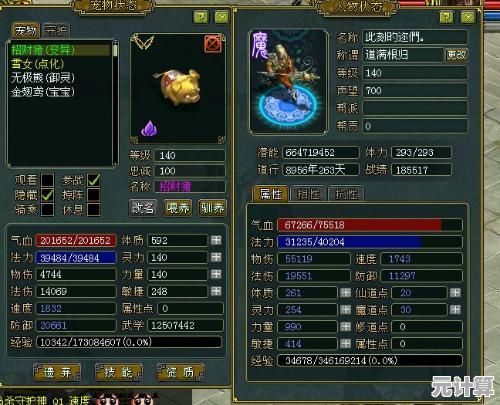Click the wing emblem above pet portrait
The height and width of the screenshot is (405, 500).
pos(143,42)
